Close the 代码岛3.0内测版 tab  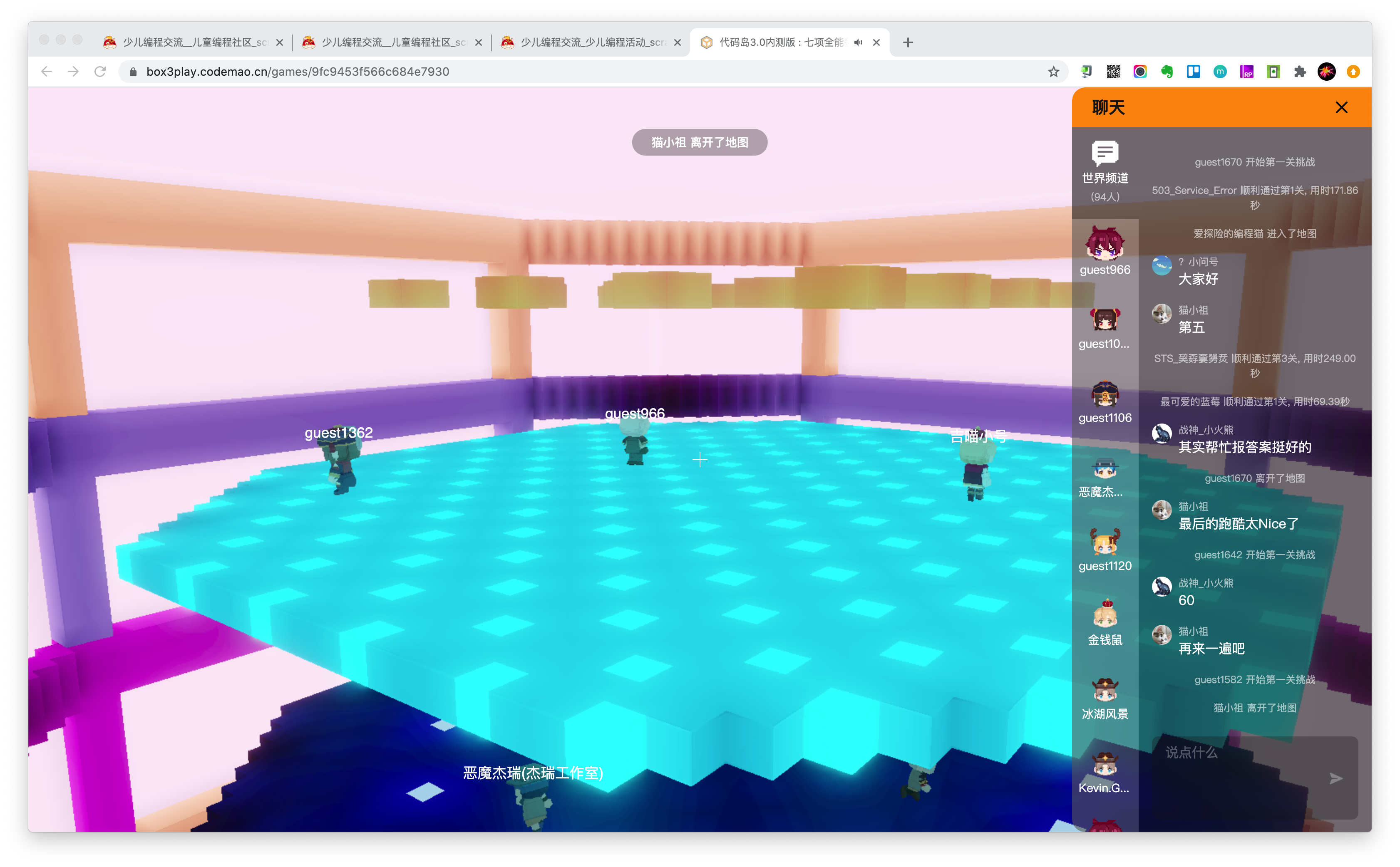pyautogui.click(x=876, y=42)
